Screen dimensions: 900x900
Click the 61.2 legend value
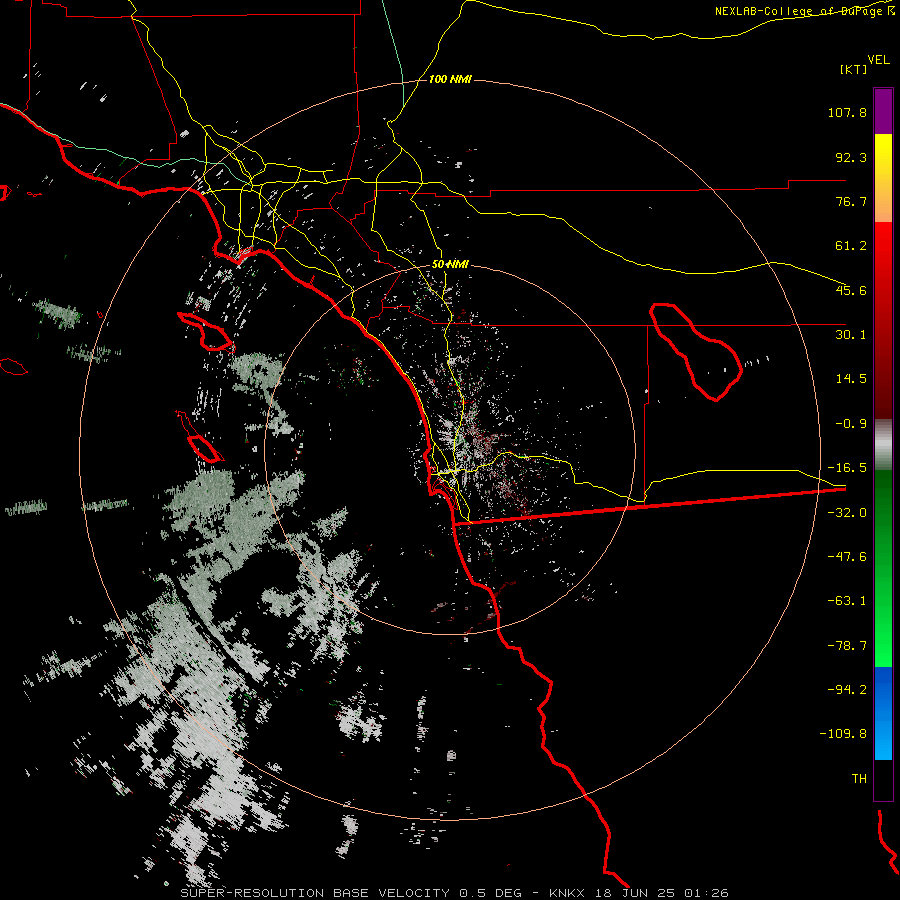[851, 246]
